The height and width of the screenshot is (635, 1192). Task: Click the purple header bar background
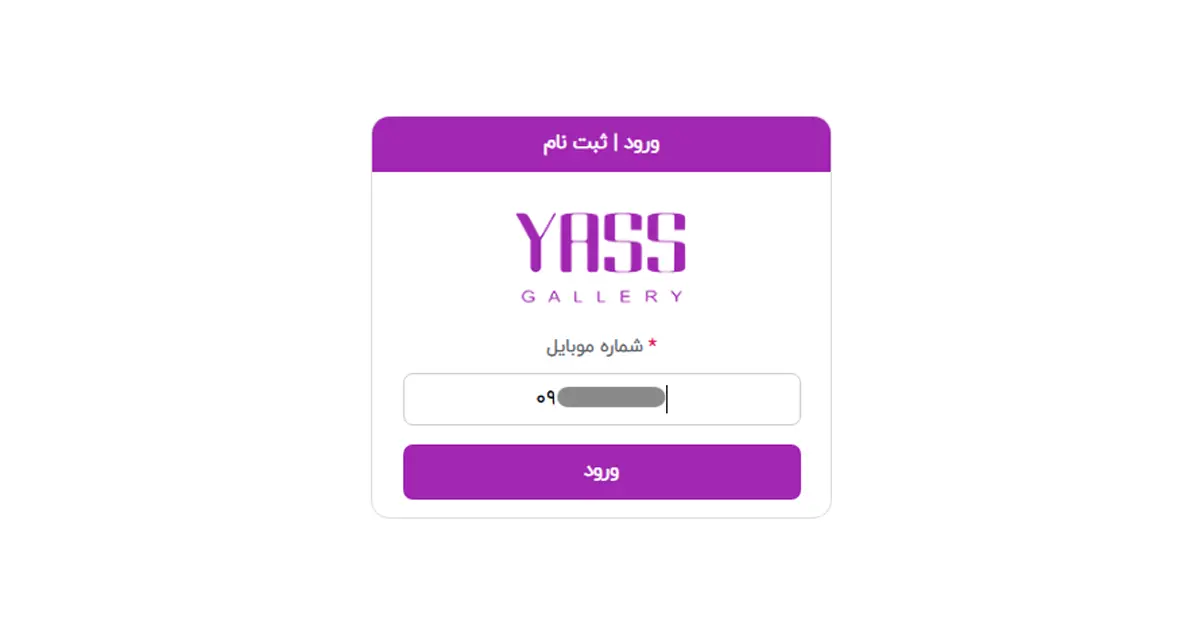[x=456, y=144]
